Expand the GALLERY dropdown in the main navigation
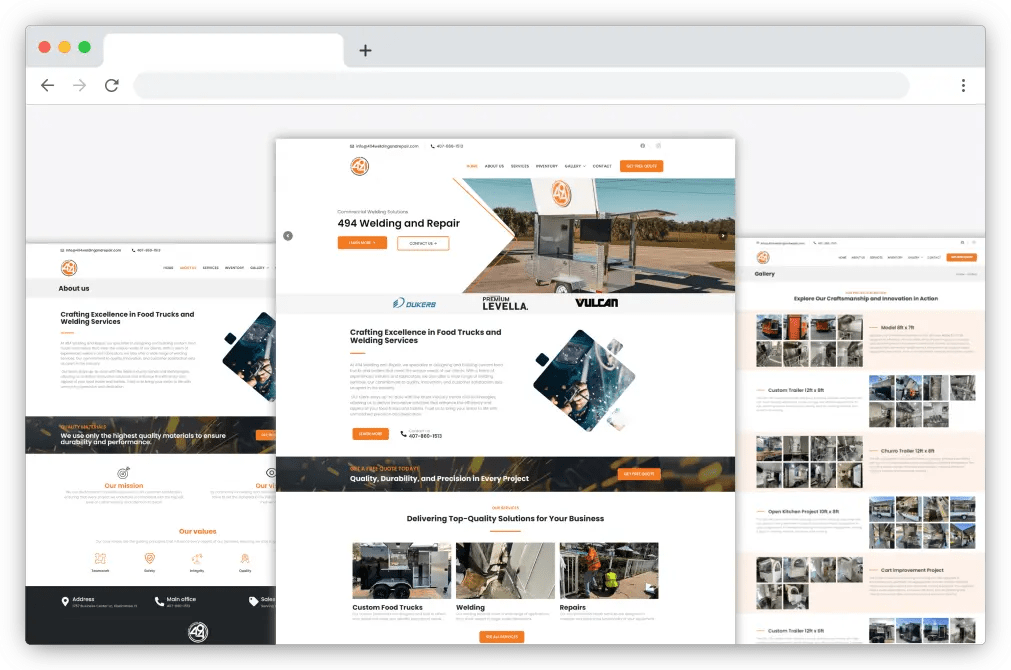 point(574,166)
